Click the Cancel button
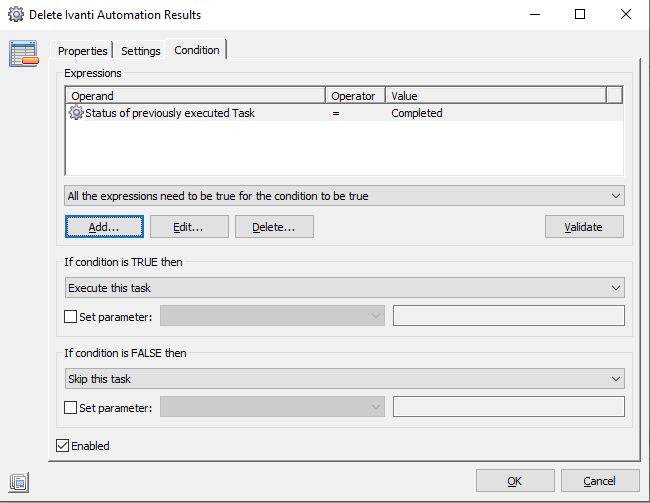Viewport: 650px width, 503px height. pos(600,481)
